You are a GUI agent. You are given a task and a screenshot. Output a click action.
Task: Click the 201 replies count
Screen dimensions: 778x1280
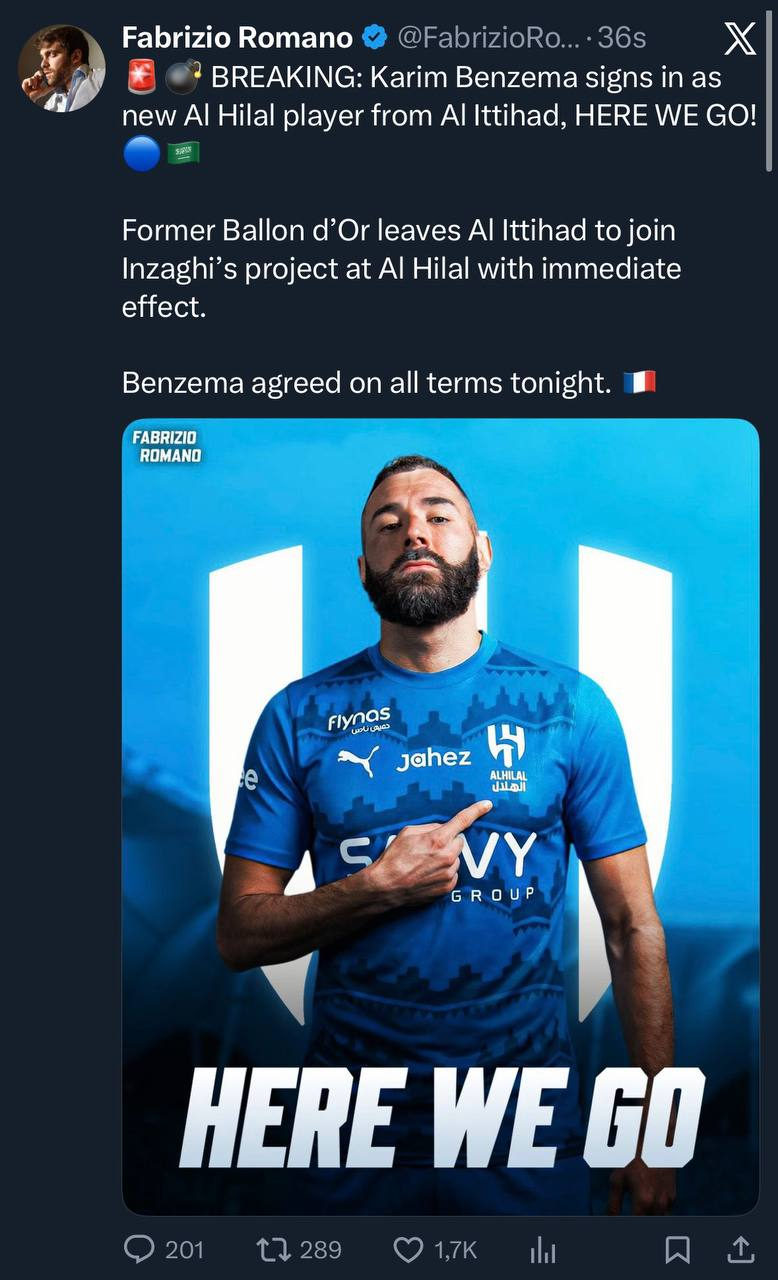click(184, 1249)
